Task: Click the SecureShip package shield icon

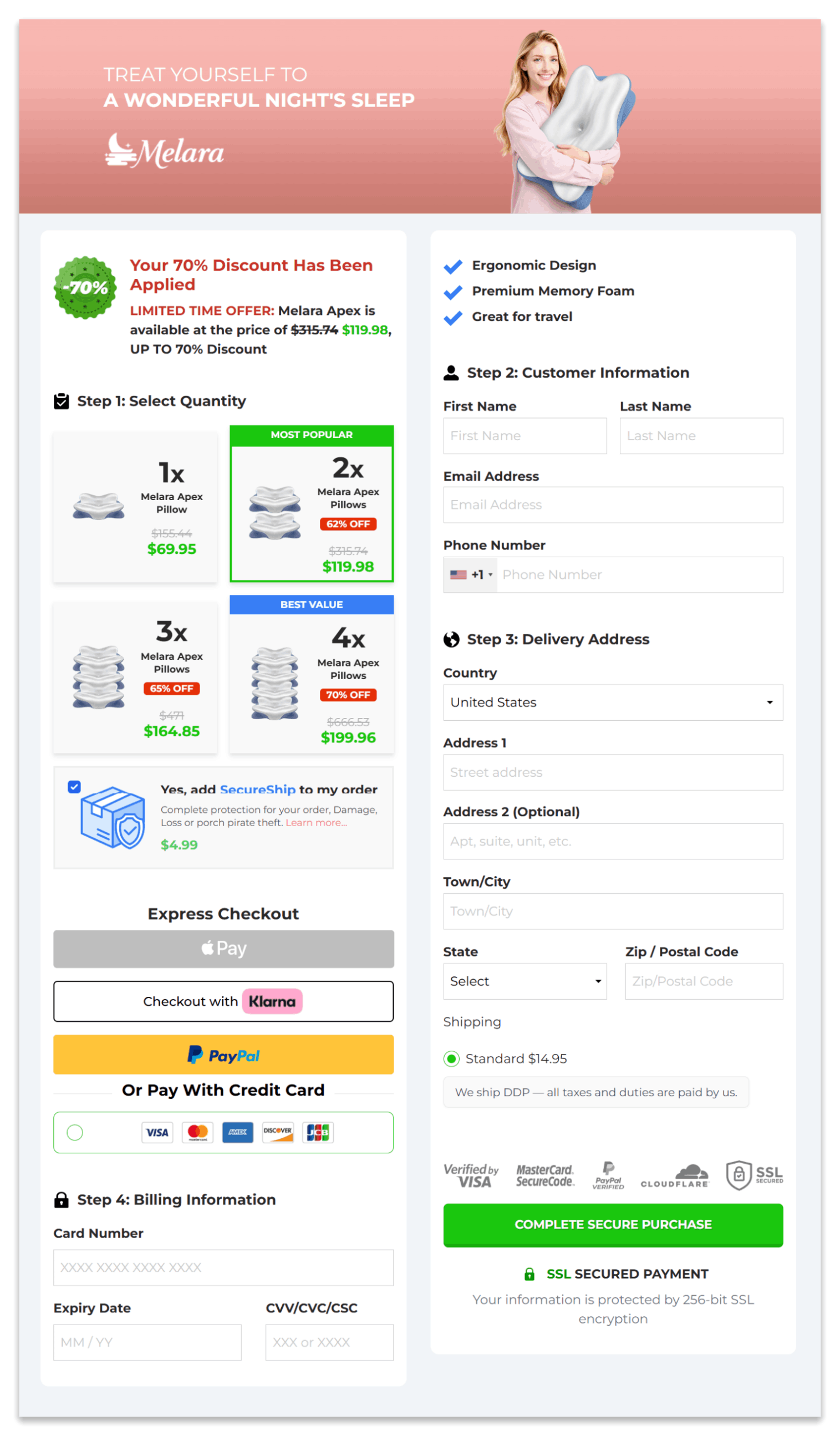Action: coord(113,818)
